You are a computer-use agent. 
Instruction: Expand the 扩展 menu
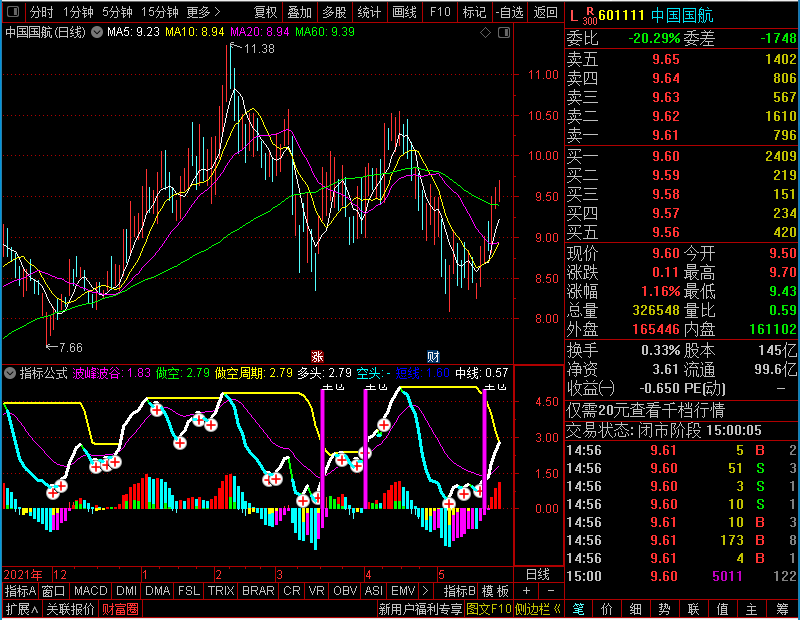coord(22,609)
